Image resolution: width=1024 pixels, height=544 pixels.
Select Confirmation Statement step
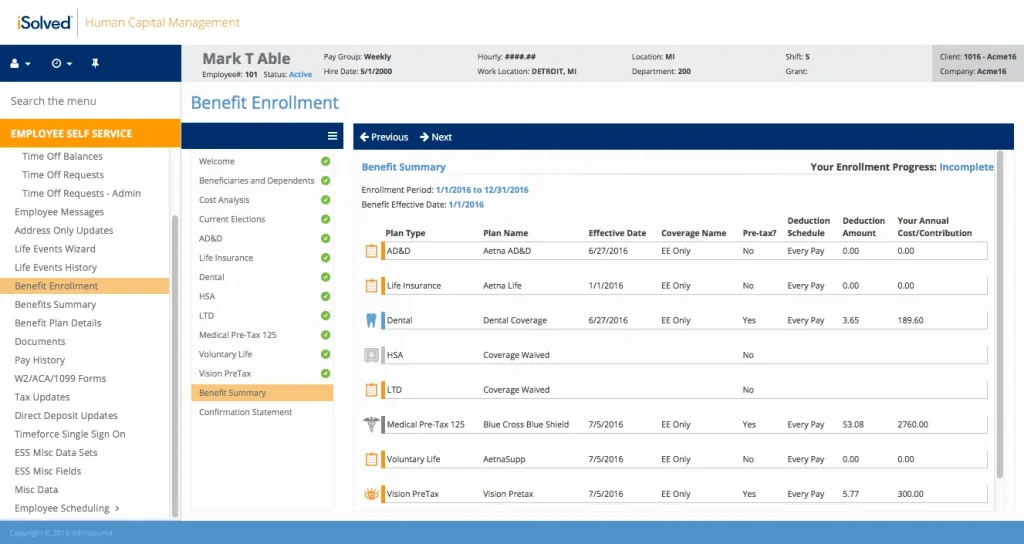pyautogui.click(x=246, y=412)
